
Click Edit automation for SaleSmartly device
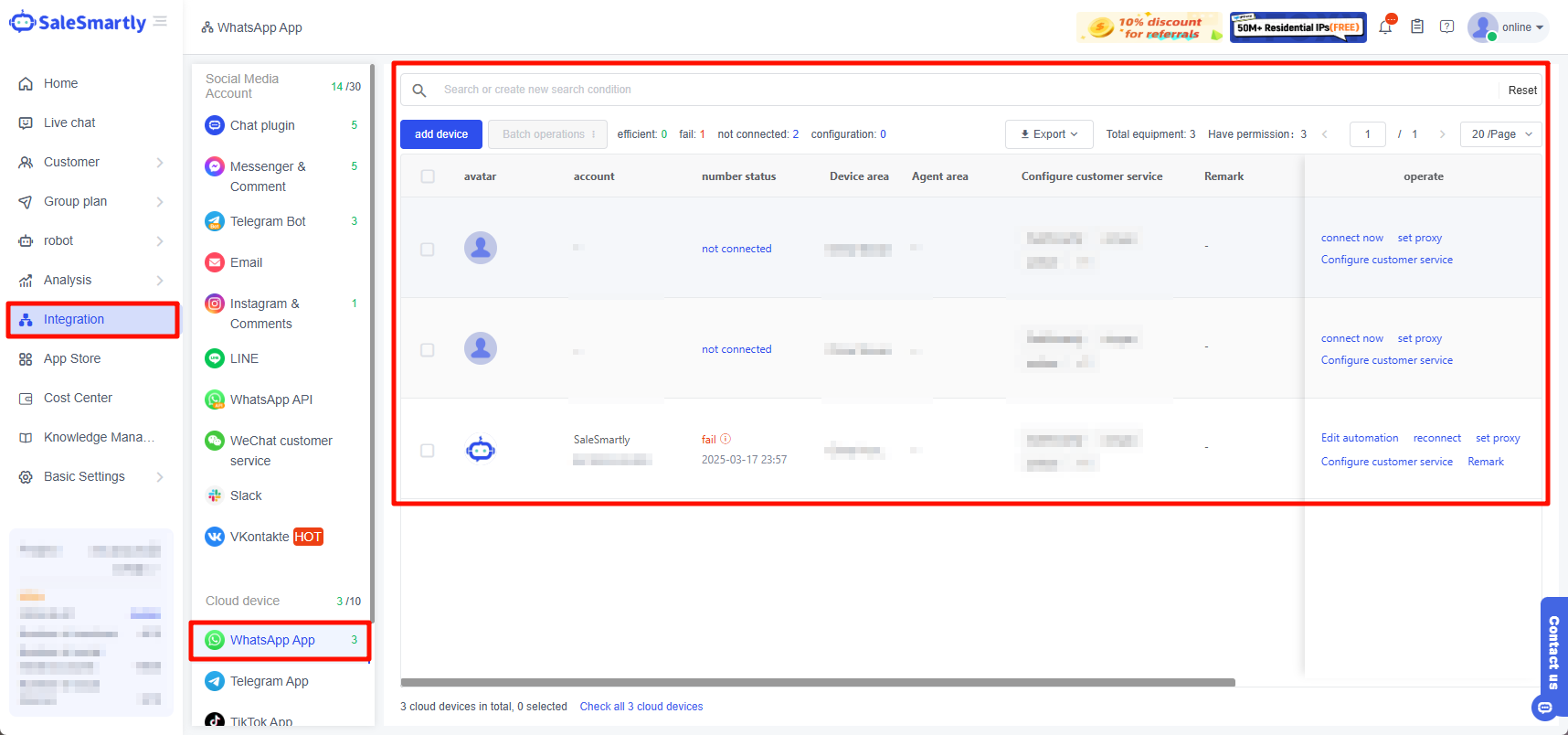pos(1360,438)
